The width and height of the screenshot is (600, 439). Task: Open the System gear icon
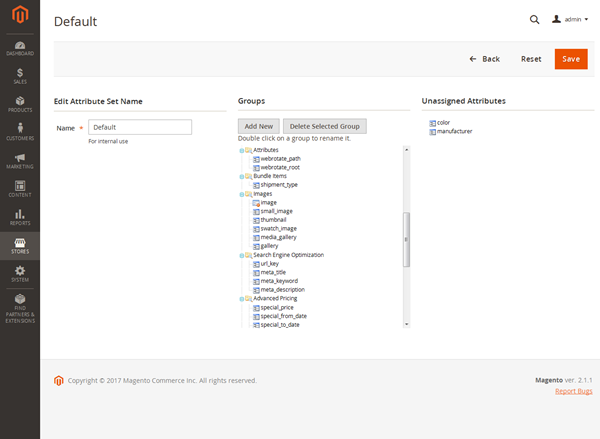[x=20, y=273]
